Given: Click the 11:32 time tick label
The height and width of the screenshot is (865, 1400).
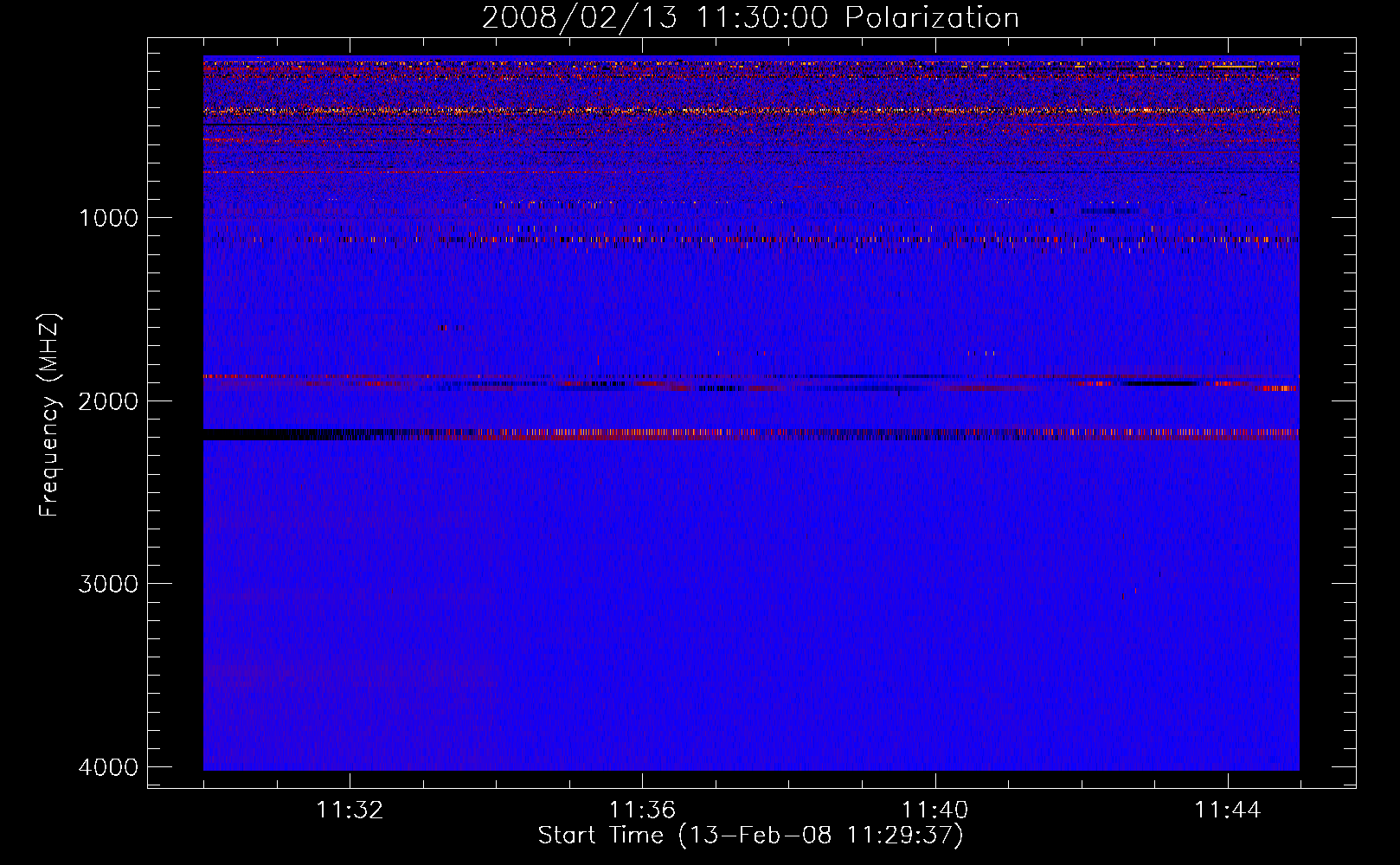Looking at the screenshot, I should (350, 811).
